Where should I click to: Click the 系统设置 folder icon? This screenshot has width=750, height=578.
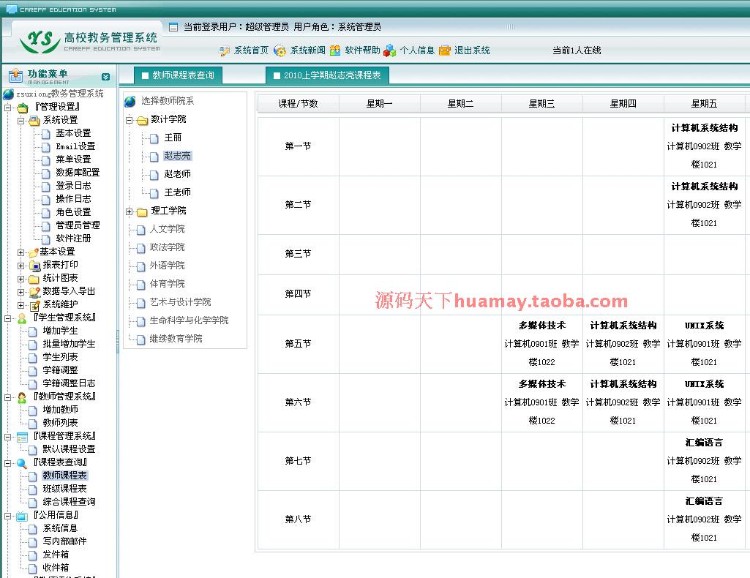coord(34,121)
